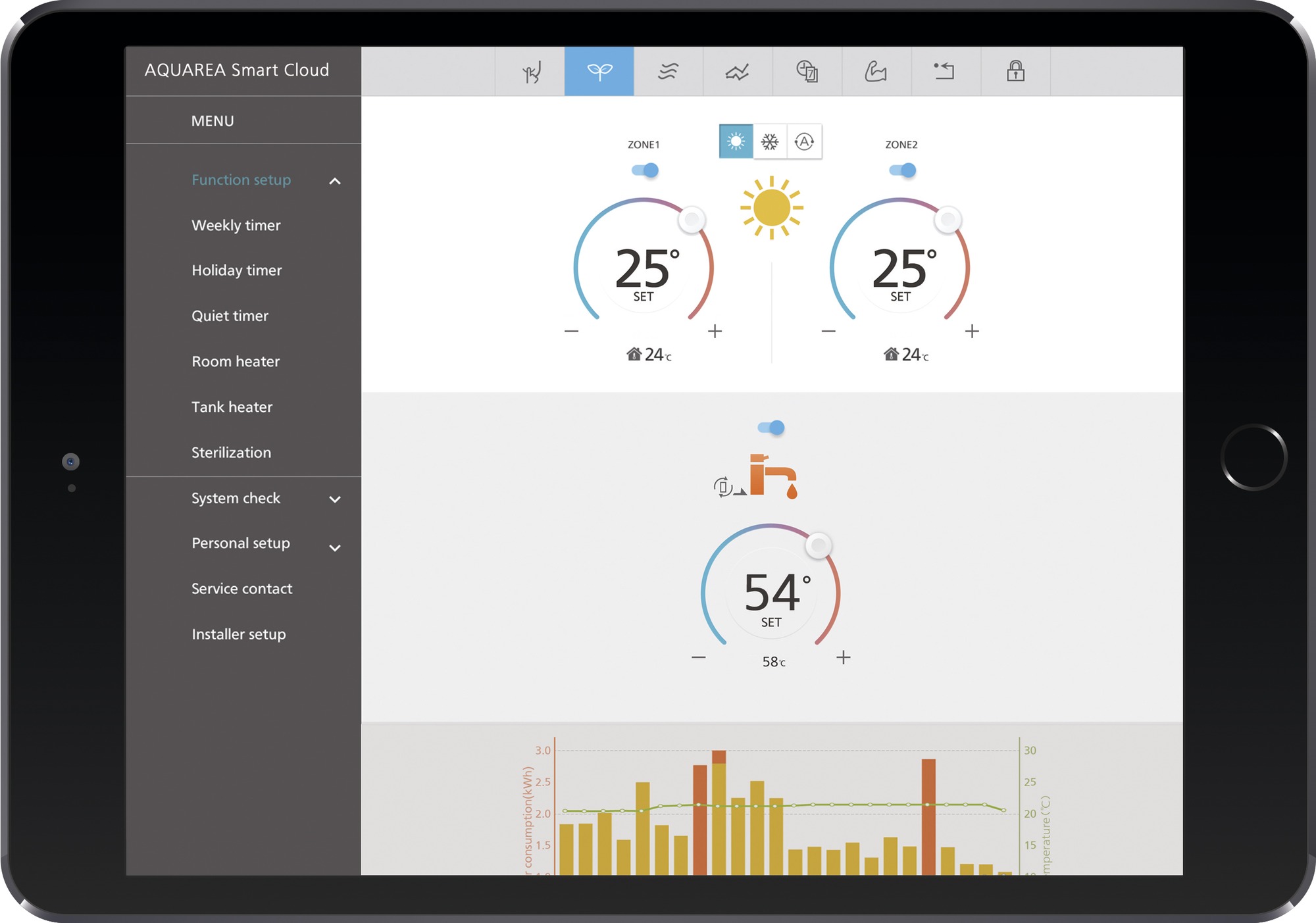Click the MENU header
Image resolution: width=1316 pixels, height=923 pixels.
pyautogui.click(x=213, y=121)
